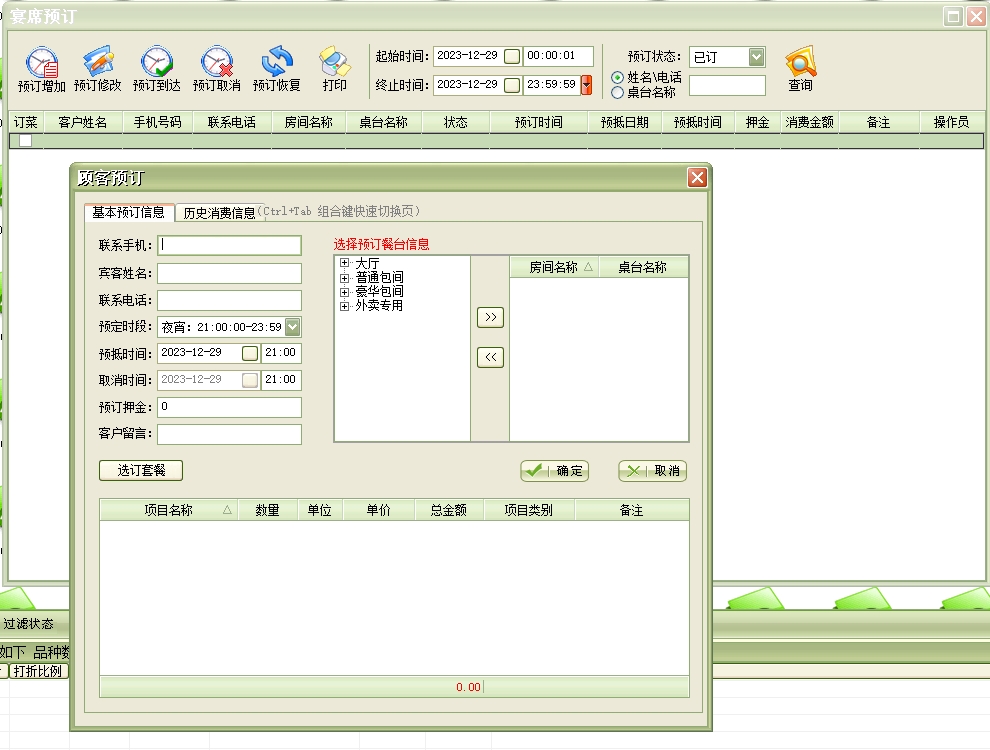Select the 桌台名称 radio button

pyautogui.click(x=618, y=92)
